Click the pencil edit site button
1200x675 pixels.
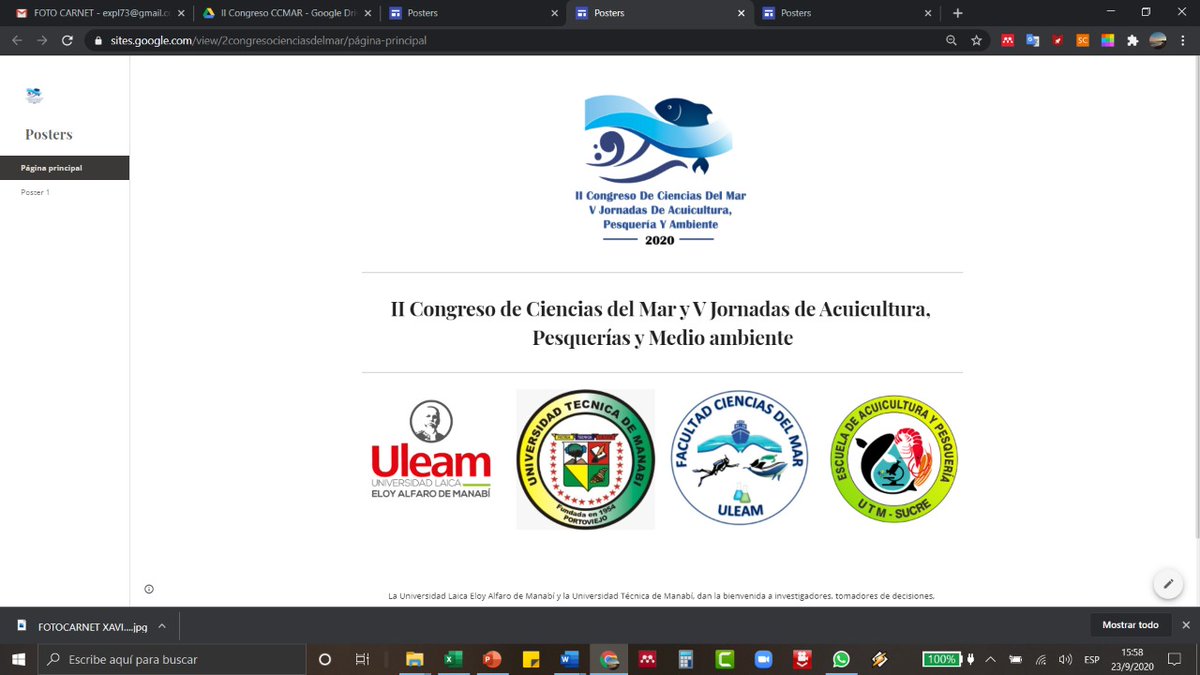tap(1168, 583)
